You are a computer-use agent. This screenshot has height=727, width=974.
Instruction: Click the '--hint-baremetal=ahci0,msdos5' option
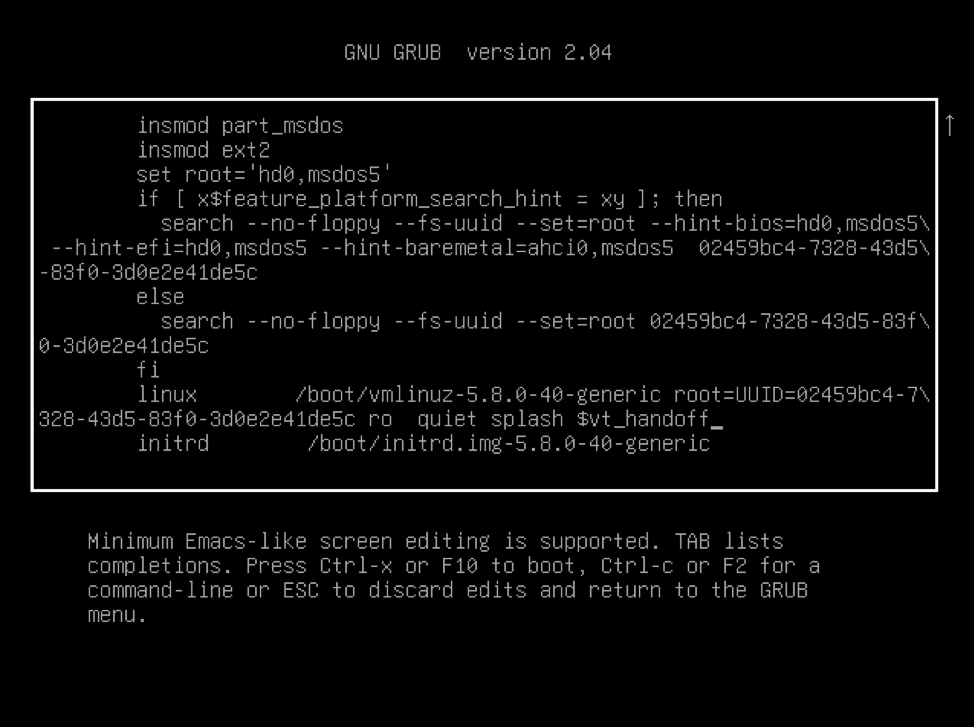click(496, 249)
